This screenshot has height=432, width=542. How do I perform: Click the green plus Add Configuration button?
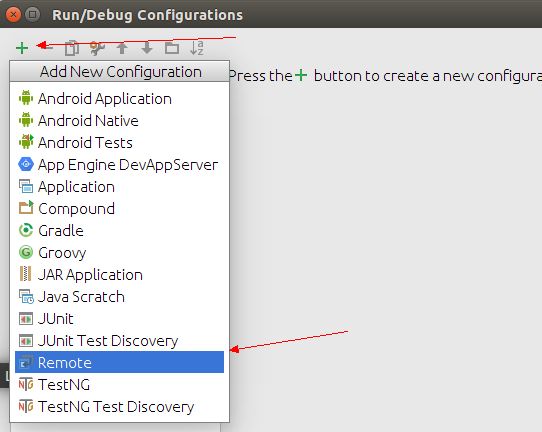(22, 48)
